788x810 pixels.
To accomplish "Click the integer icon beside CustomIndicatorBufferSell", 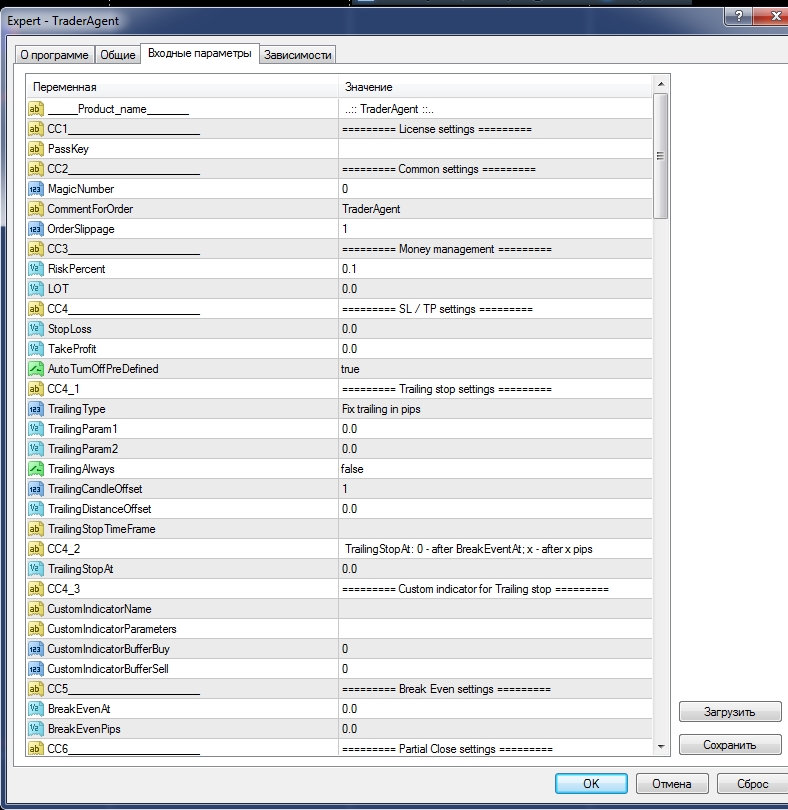I will point(35,669).
